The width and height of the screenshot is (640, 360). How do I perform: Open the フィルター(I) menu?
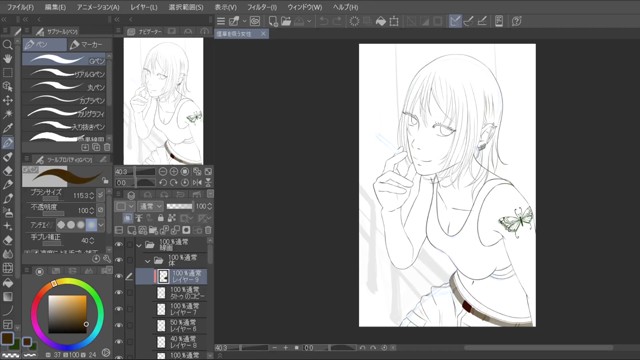262,7
